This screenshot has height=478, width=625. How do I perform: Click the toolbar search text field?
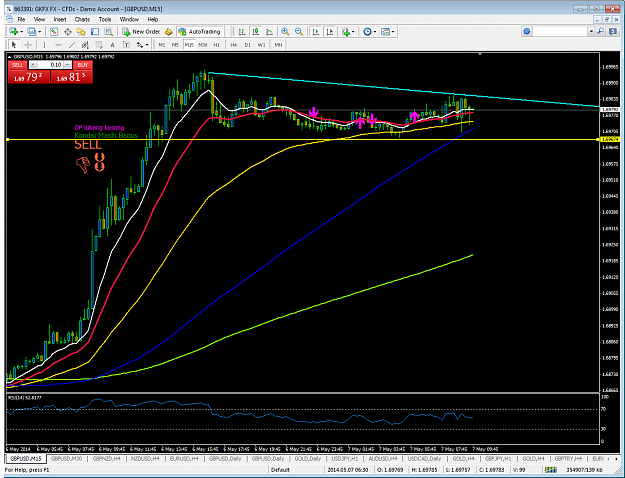pyautogui.click(x=560, y=31)
